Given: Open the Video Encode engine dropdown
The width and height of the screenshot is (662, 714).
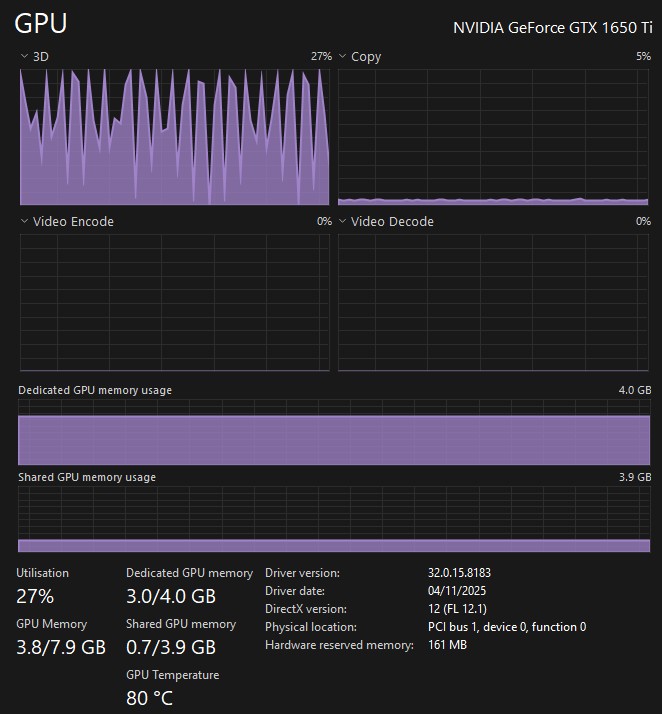Looking at the screenshot, I should coord(24,222).
